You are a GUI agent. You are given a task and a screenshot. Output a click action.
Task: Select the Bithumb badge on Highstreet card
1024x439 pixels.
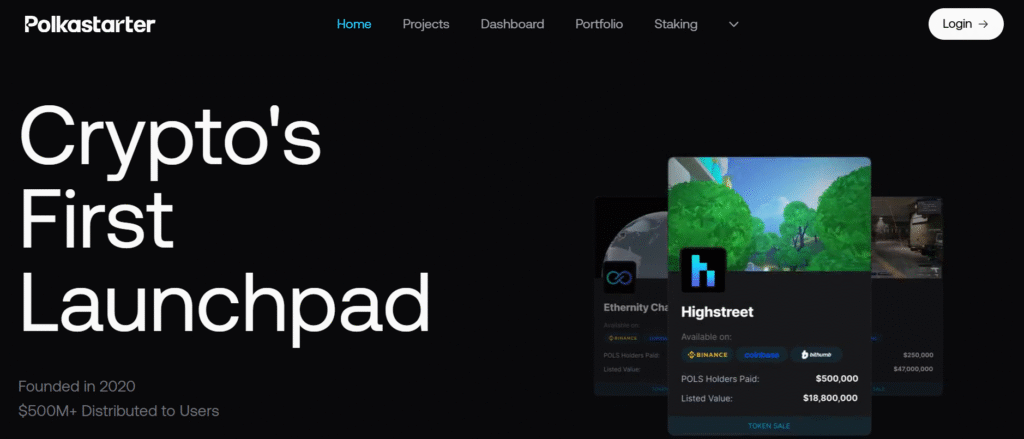point(816,355)
